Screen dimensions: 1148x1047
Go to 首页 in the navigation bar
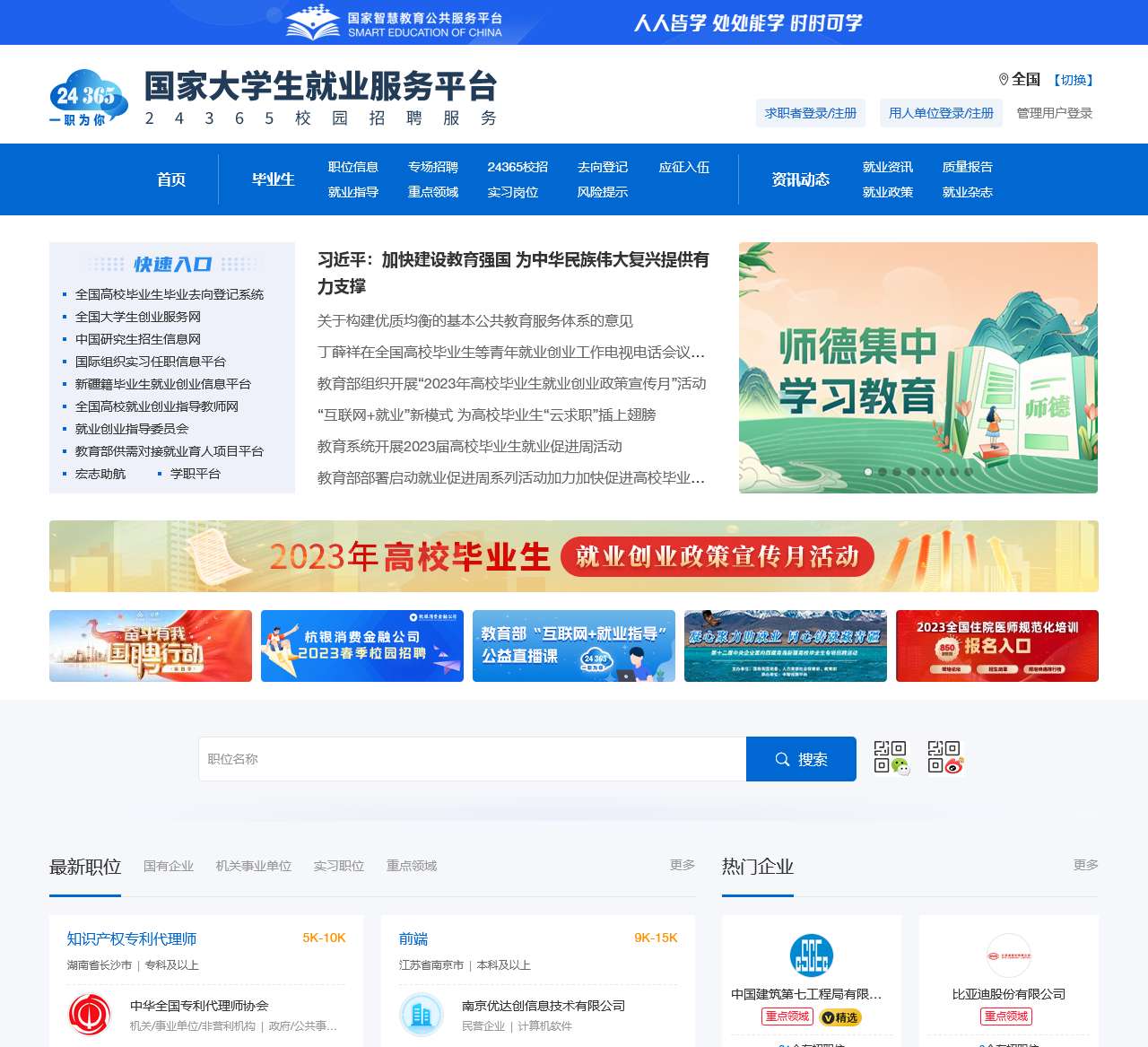click(x=171, y=179)
